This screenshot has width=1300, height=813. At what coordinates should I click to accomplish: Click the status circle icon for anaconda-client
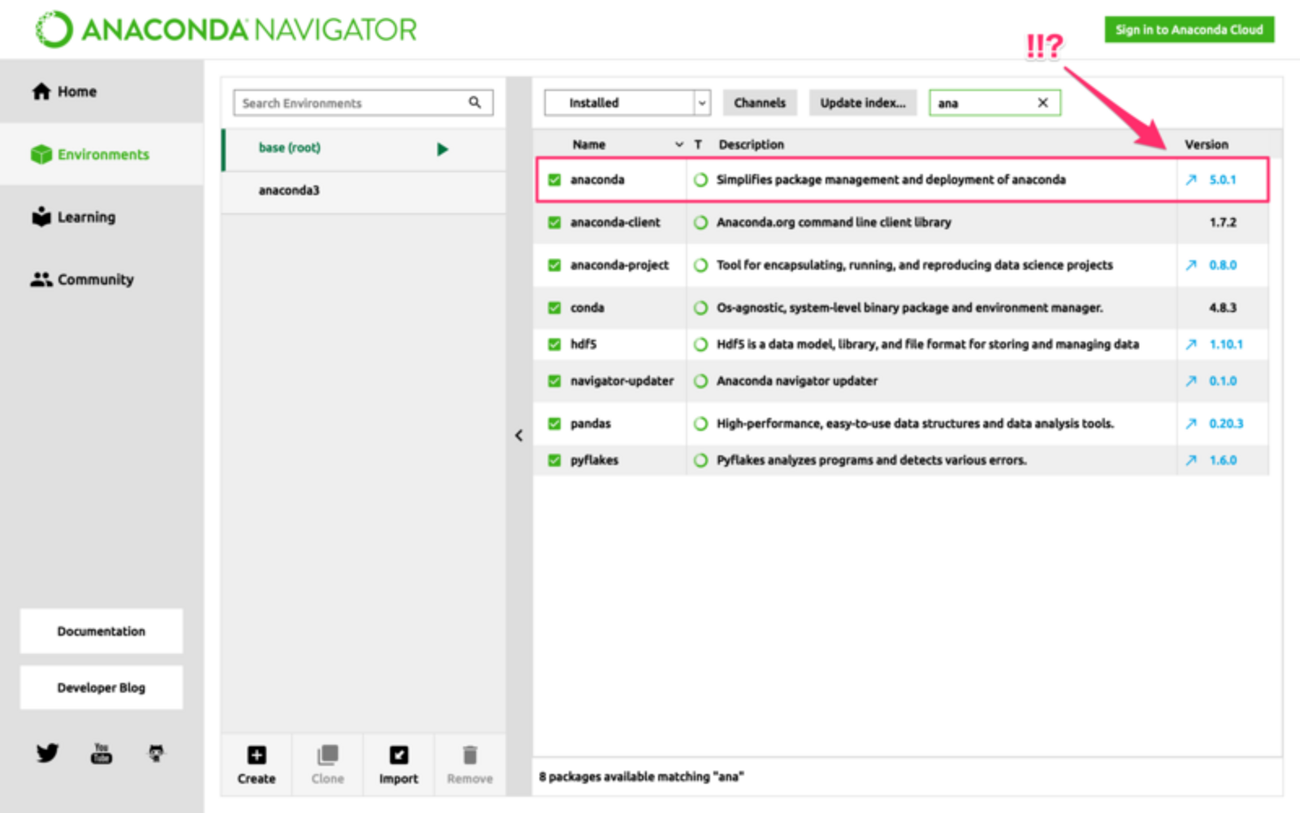[701, 222]
